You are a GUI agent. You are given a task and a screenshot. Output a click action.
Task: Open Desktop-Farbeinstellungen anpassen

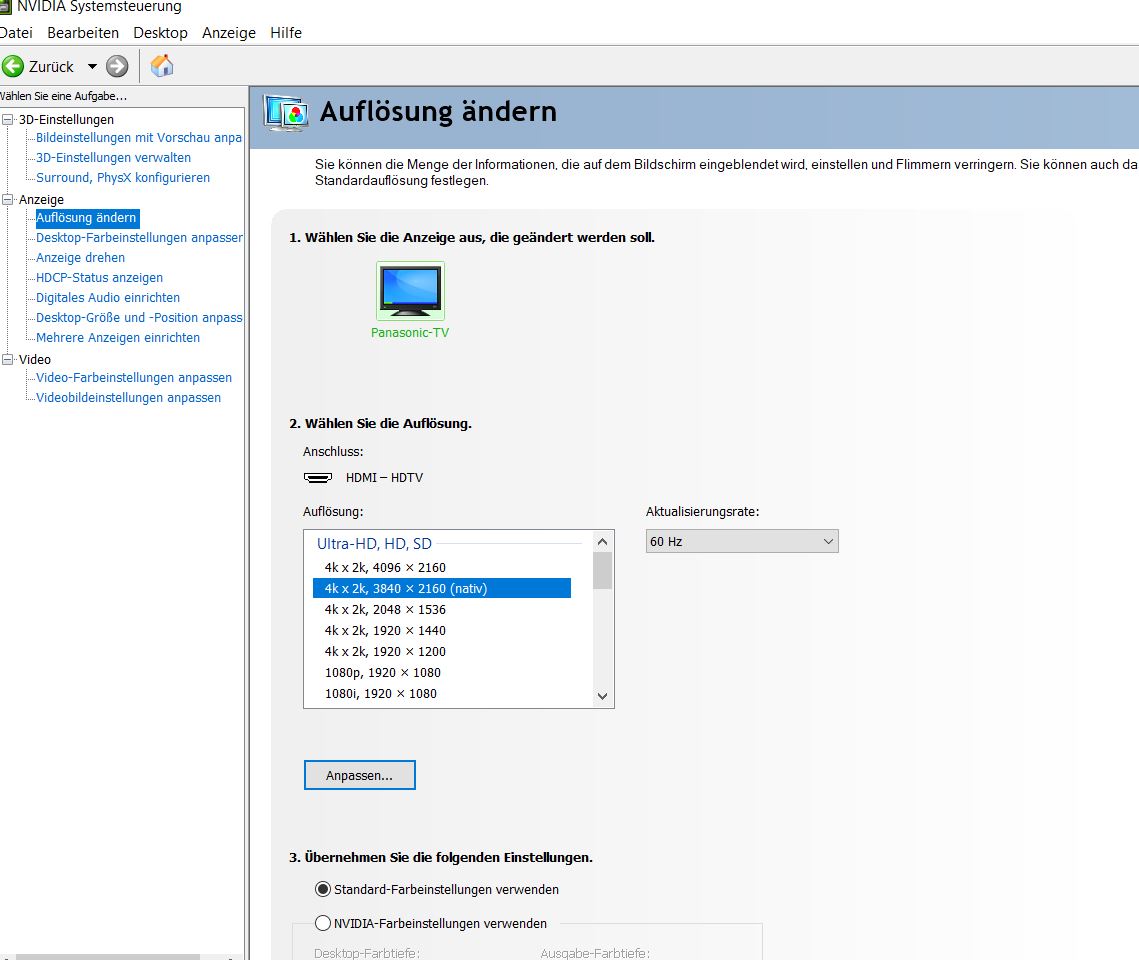[139, 237]
